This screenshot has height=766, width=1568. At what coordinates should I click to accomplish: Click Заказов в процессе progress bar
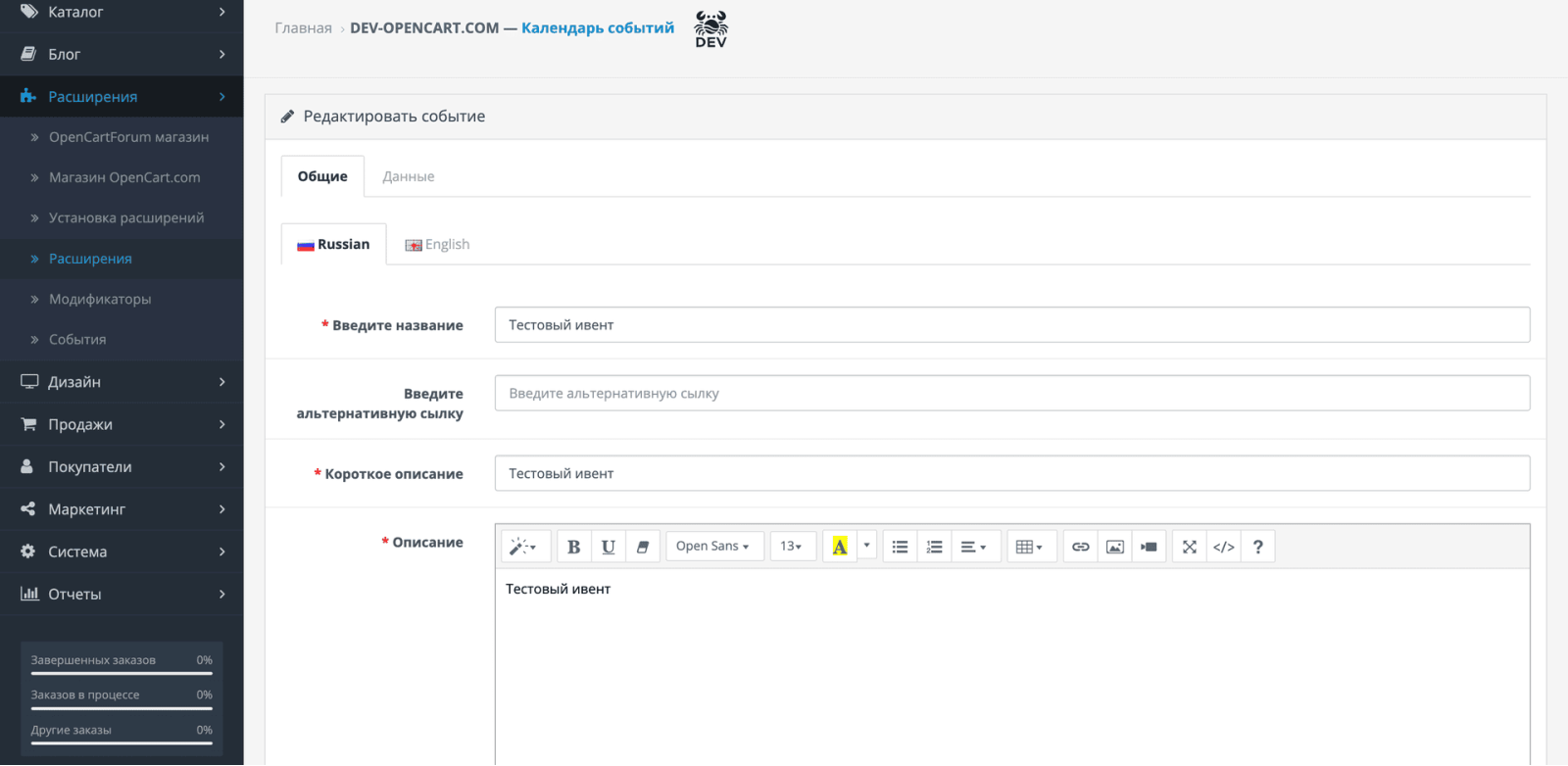coord(122,708)
